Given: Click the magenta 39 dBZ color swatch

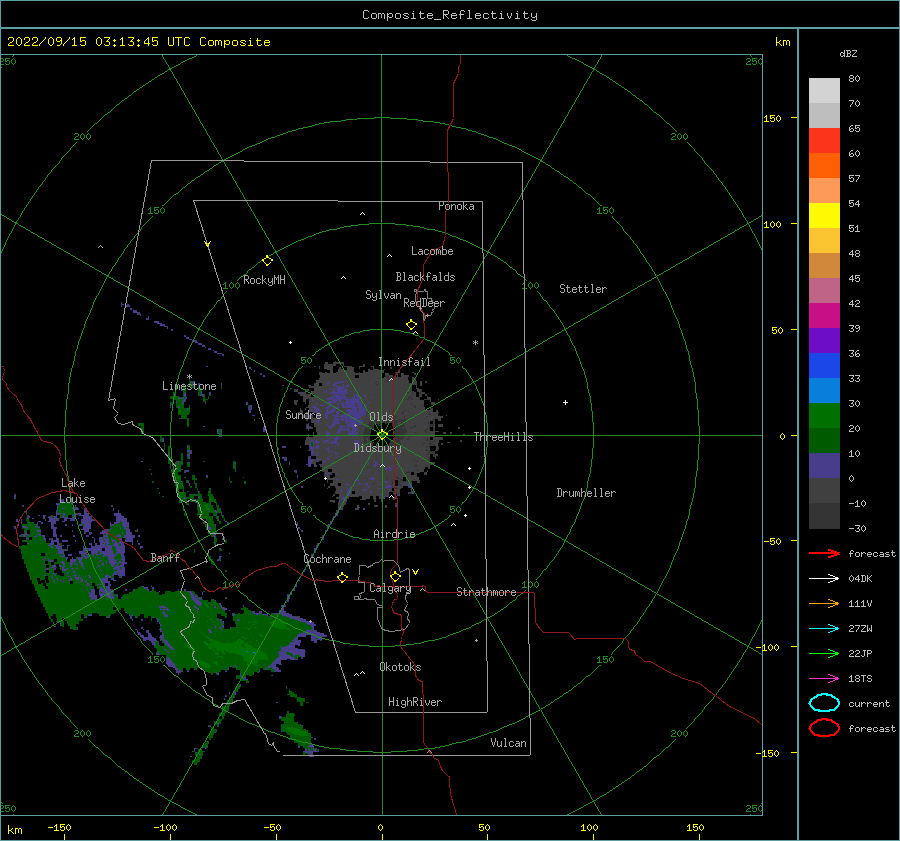Looking at the screenshot, I should (824, 316).
